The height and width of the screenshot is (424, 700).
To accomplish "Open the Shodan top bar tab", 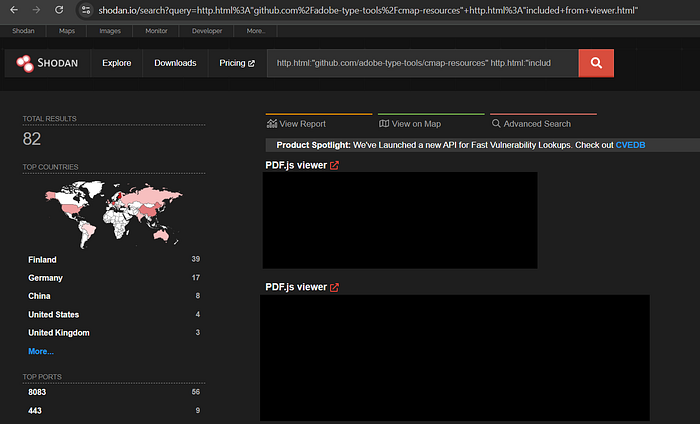I will coord(23,31).
